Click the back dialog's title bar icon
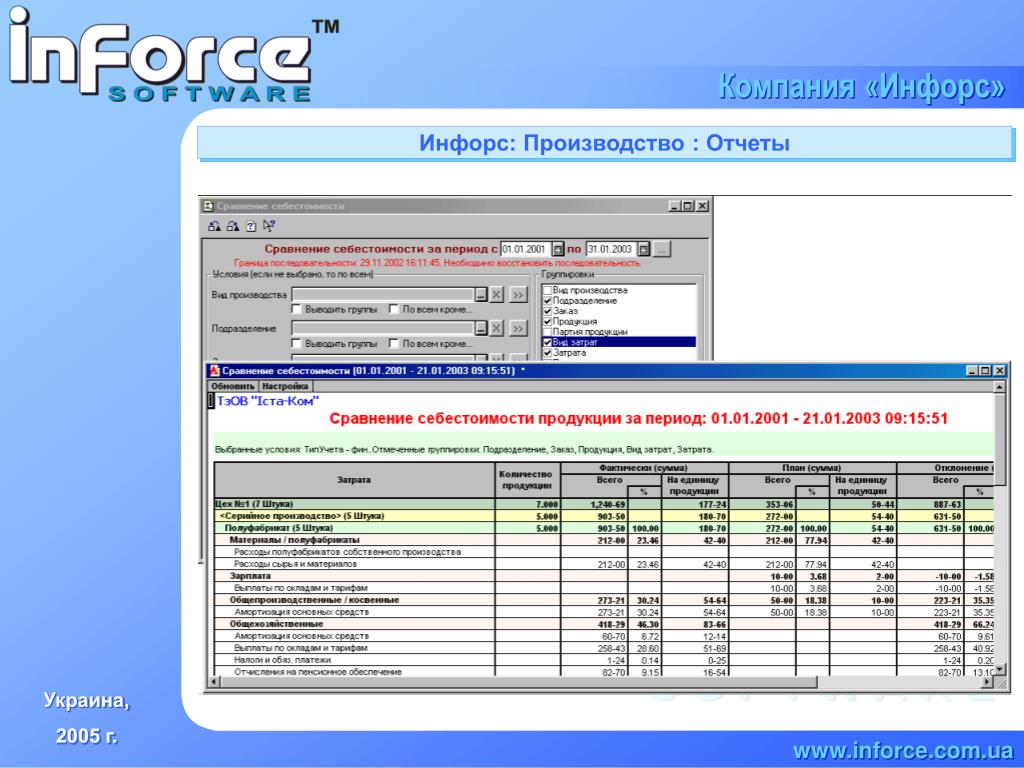The height and width of the screenshot is (768, 1024). coord(208,206)
